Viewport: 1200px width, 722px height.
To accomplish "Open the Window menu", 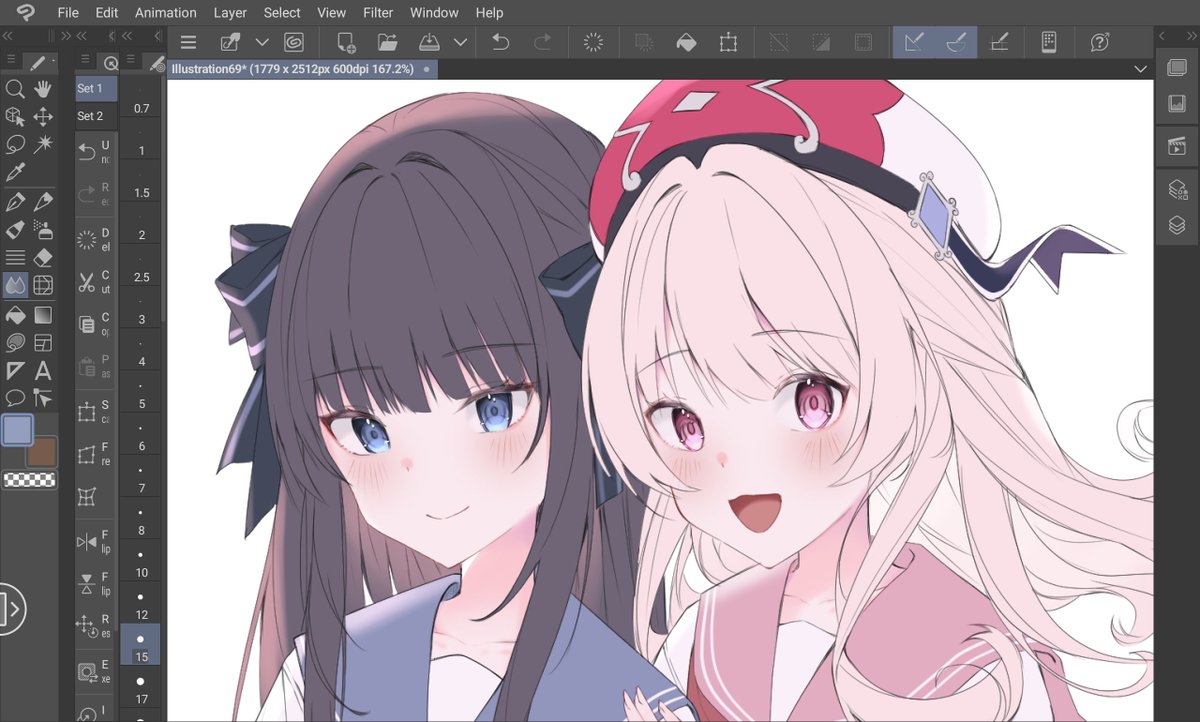I will coord(434,13).
